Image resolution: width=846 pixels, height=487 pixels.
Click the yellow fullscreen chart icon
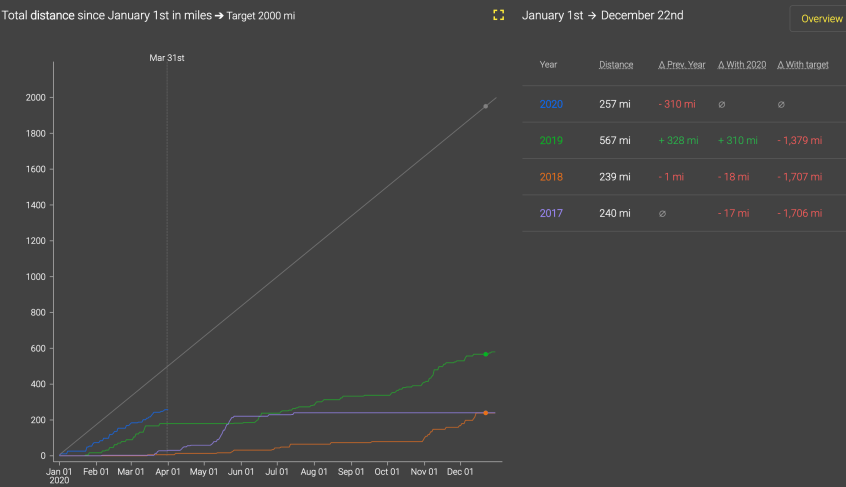click(x=499, y=16)
